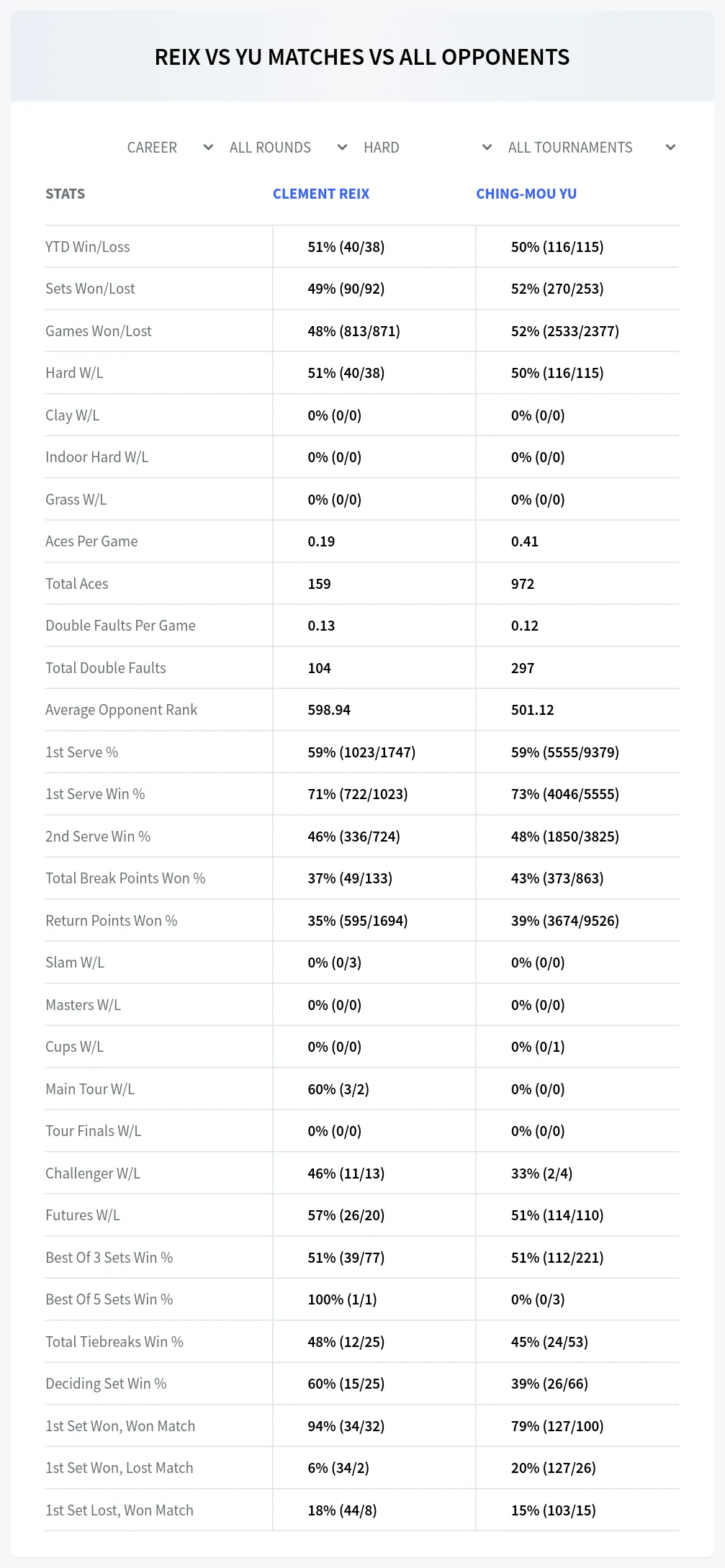Viewport: 725px width, 1568px height.
Task: Click the chevron beside ALL ROUNDS
Action: point(342,148)
